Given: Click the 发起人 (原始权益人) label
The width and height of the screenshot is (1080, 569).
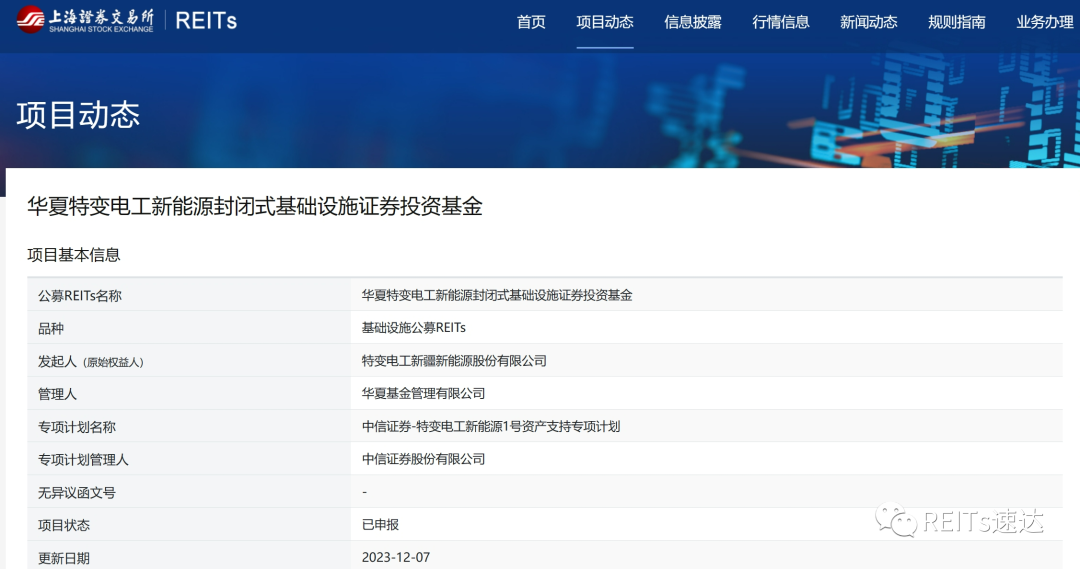Looking at the screenshot, I should 90,362.
